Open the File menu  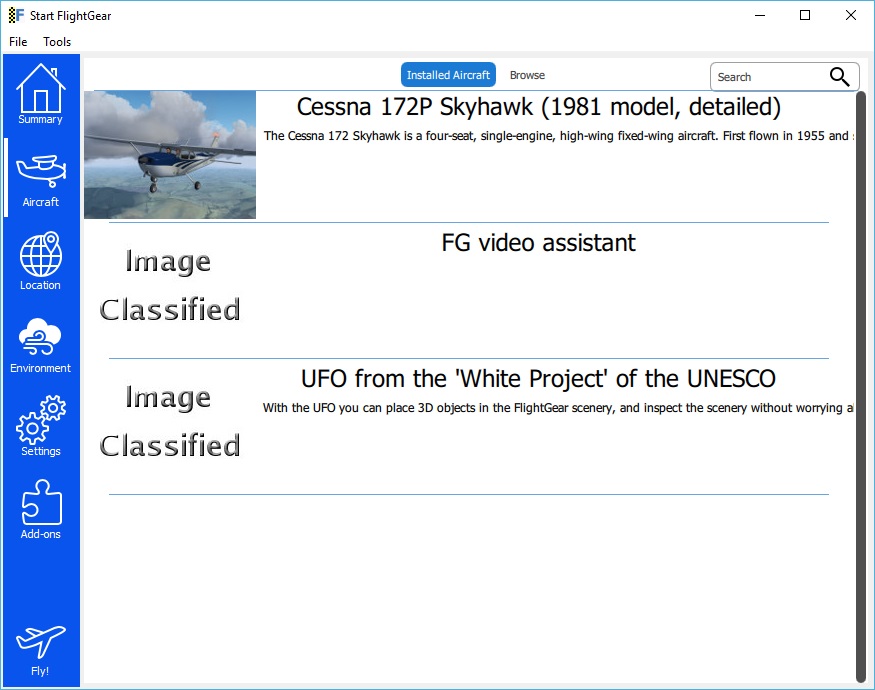18,42
